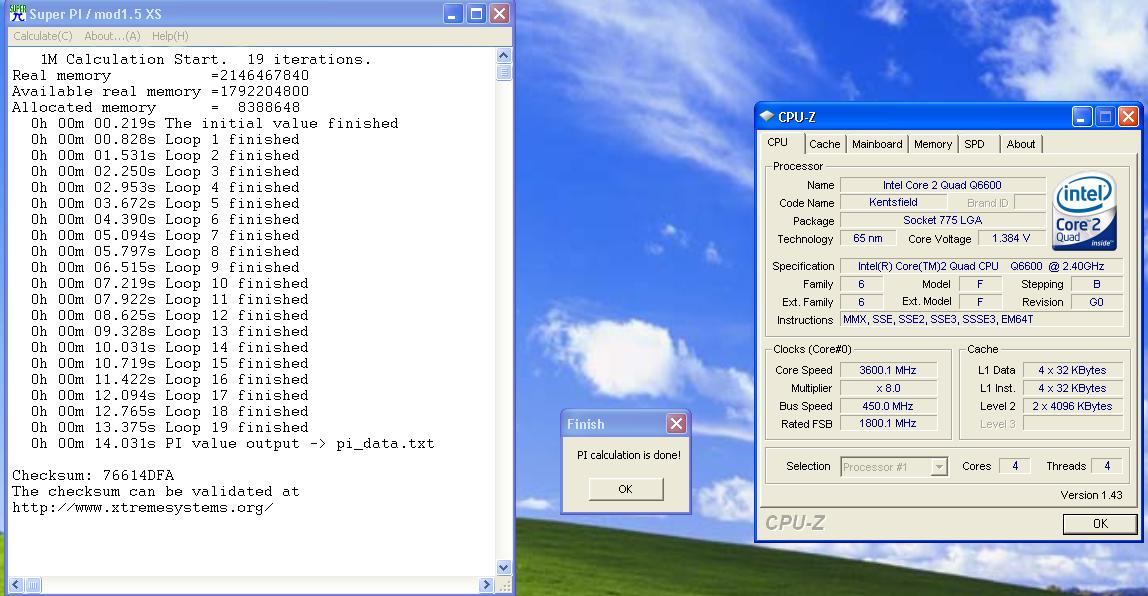
Task: Open the Processor #1 selection dropdown
Action: pos(939,466)
